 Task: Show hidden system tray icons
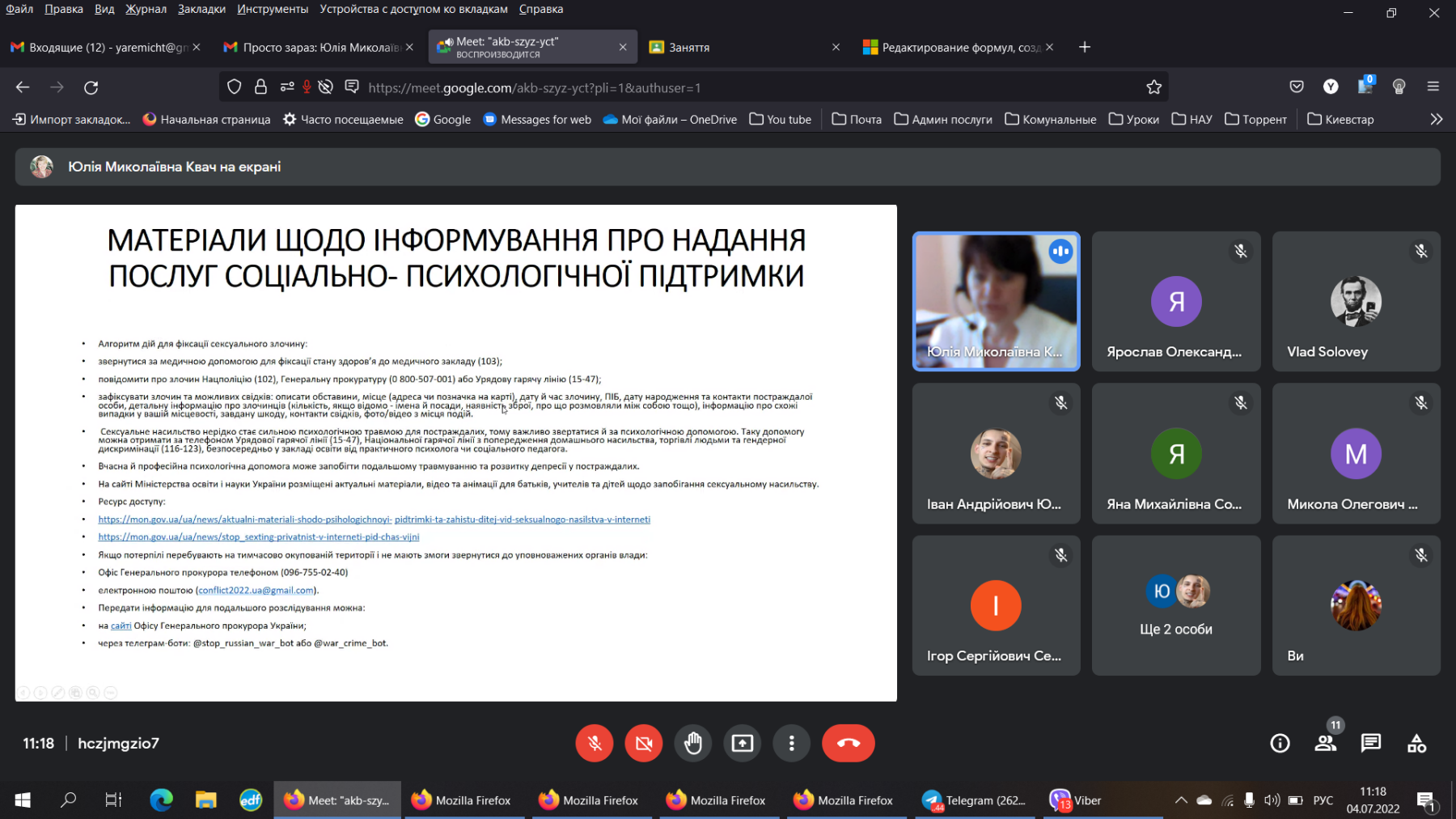click(x=1181, y=800)
